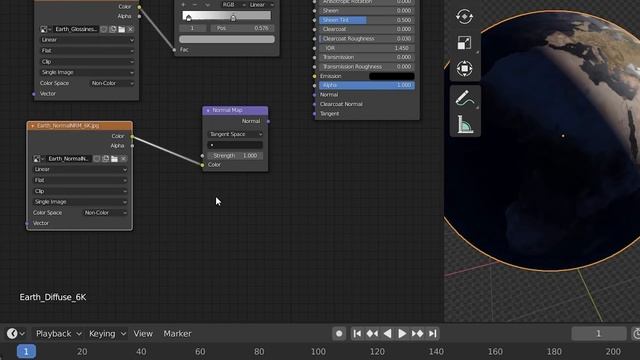
Task: Play the animation forward
Action: pyautogui.click(x=402, y=333)
